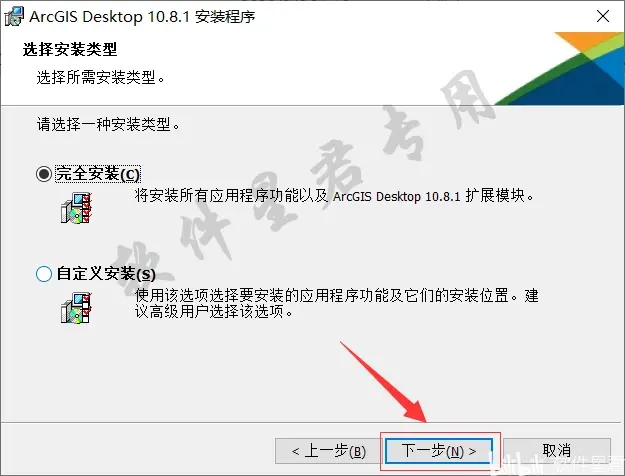Screen dimensions: 625x476
Task: Proceed with the 下一步(N) button
Action: click(439, 451)
